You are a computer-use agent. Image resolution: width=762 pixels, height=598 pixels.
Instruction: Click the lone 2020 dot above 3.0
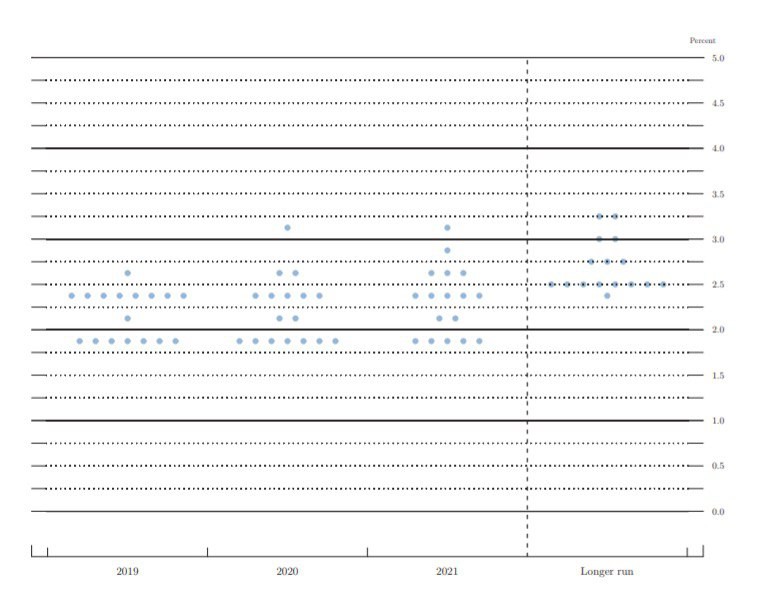click(287, 228)
